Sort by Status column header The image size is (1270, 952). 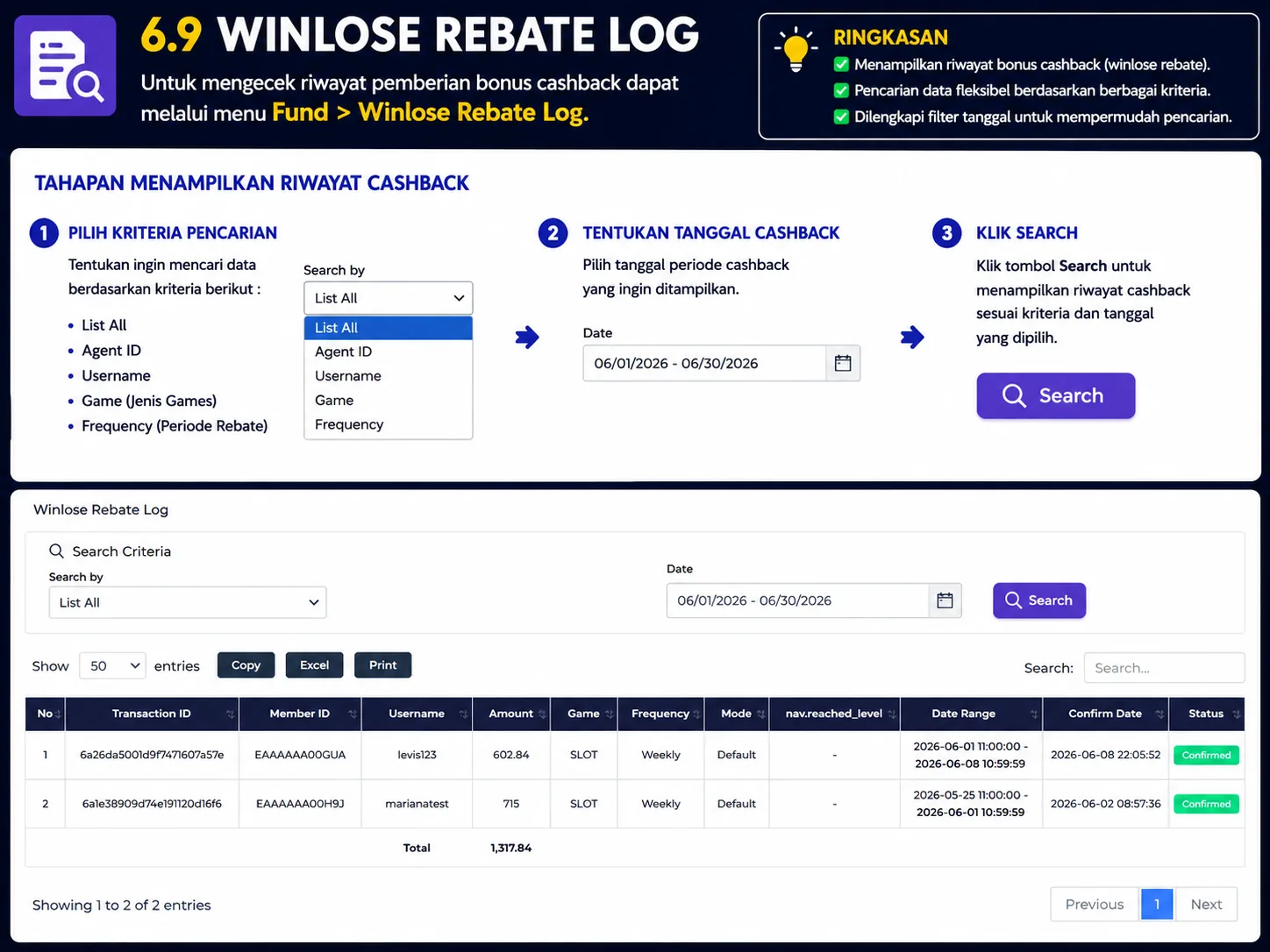[1207, 714]
